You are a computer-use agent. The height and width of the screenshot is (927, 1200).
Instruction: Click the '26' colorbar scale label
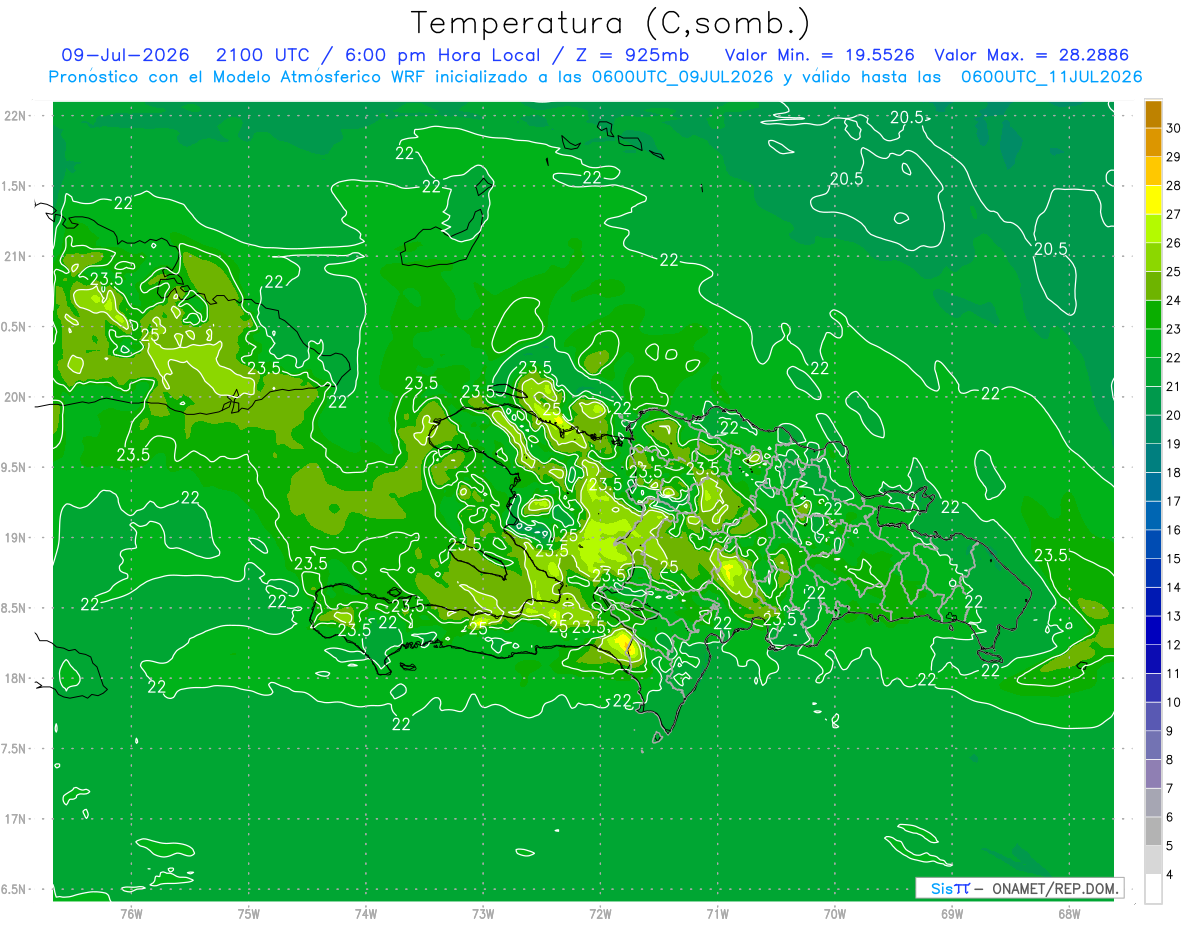point(1173,243)
